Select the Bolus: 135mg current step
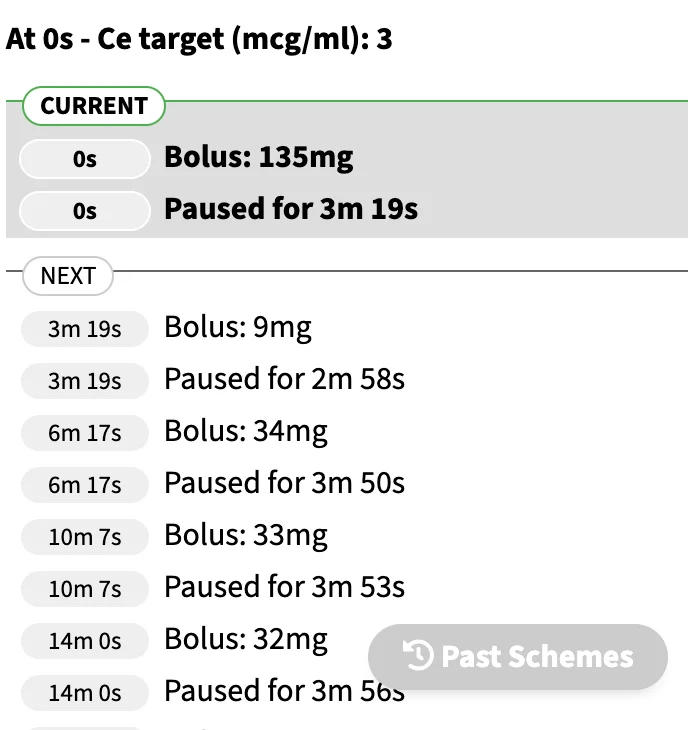The image size is (688, 730). [x=259, y=158]
